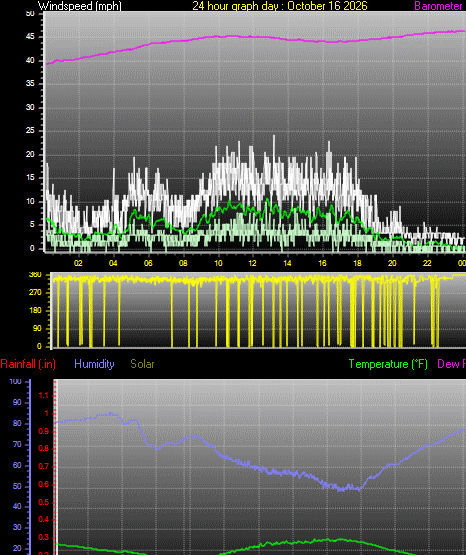This screenshot has height=555, width=466.
Task: Select the 0.8 tick on red rainfall axis
Action: [44, 448]
